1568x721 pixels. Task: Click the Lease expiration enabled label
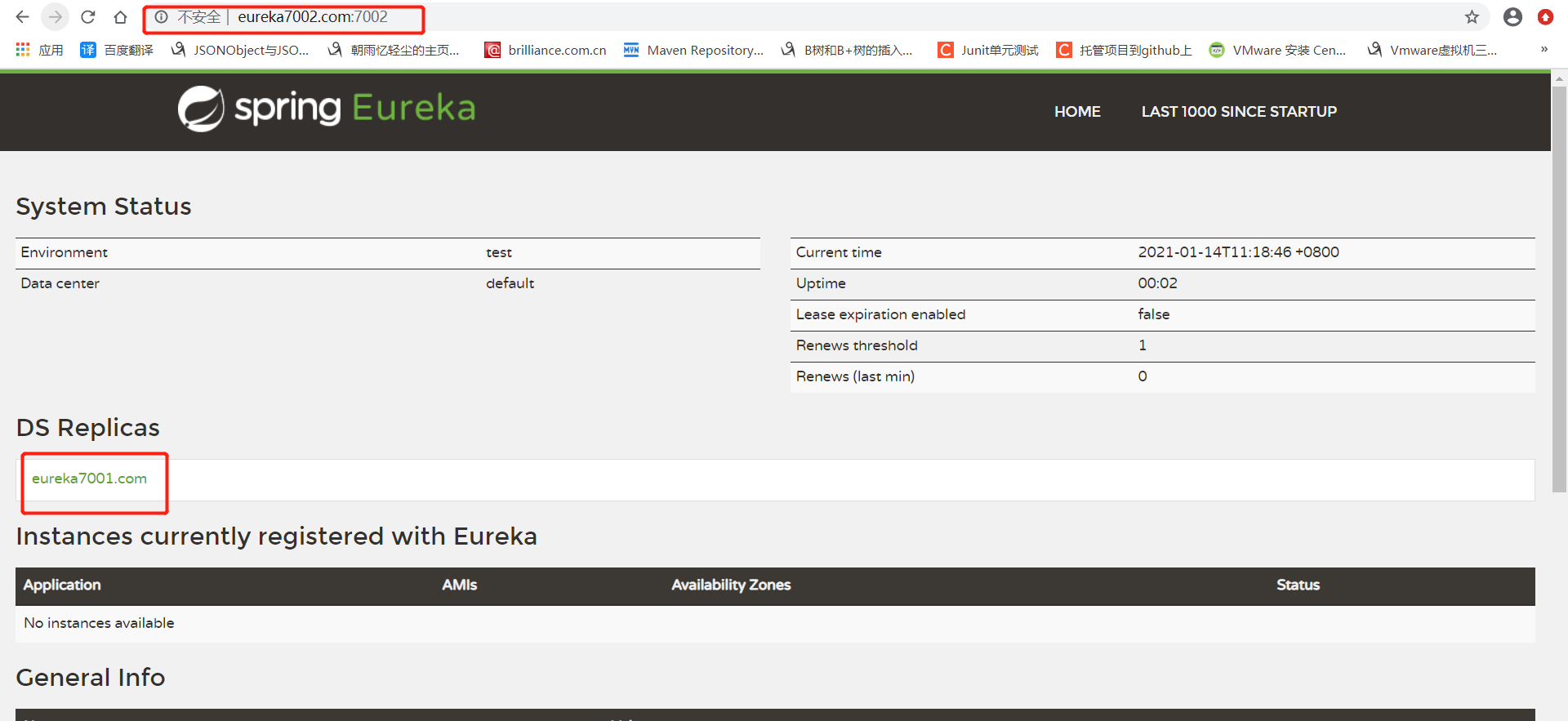880,314
